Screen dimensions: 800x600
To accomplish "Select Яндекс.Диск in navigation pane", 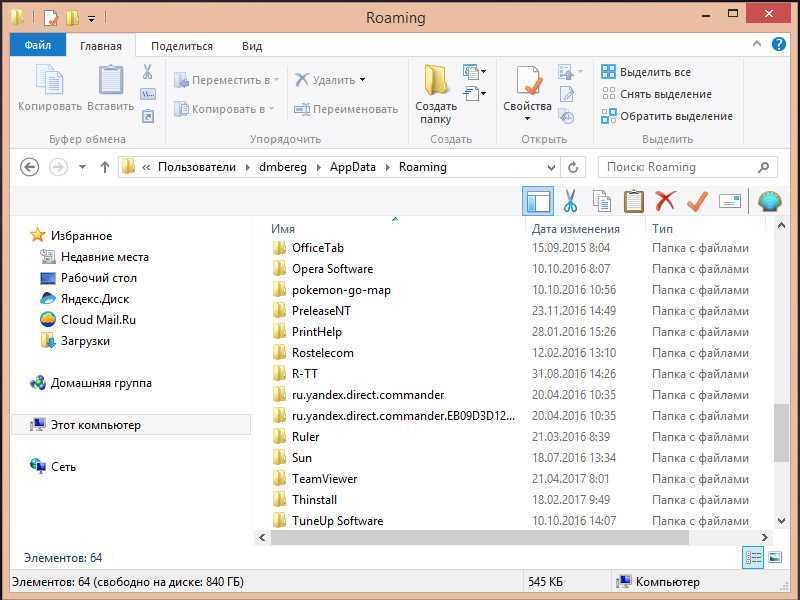I will click(85, 298).
